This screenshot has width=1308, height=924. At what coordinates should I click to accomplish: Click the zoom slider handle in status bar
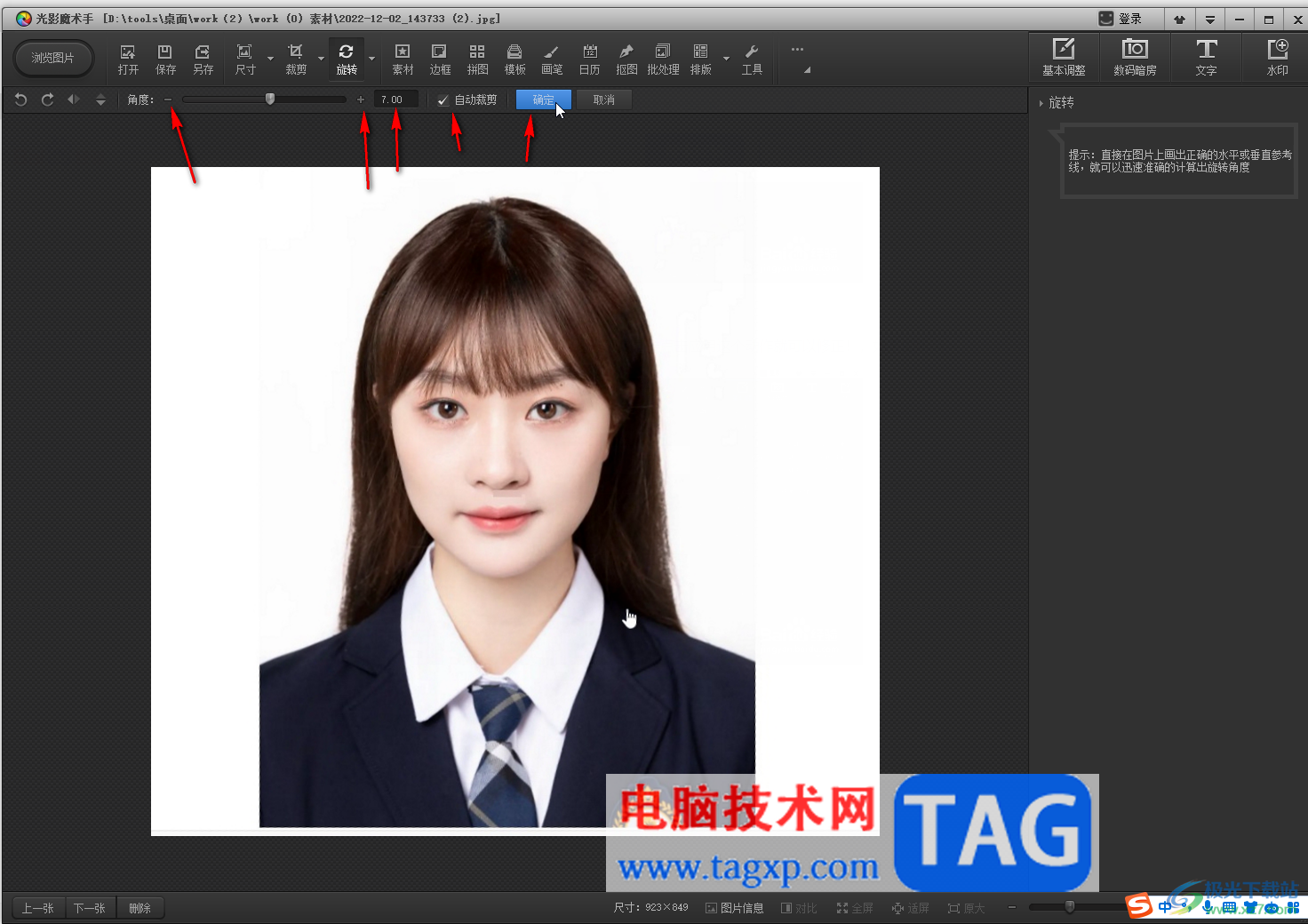tap(1070, 907)
